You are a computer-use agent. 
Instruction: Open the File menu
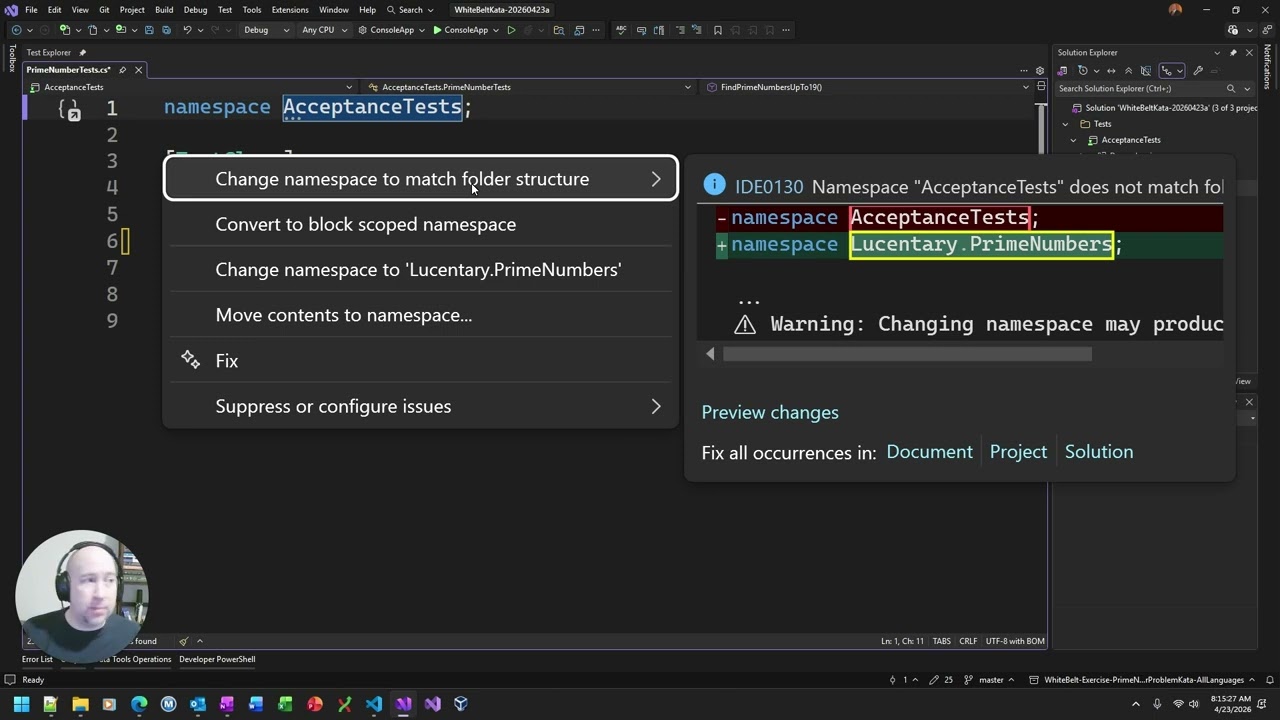pos(32,10)
